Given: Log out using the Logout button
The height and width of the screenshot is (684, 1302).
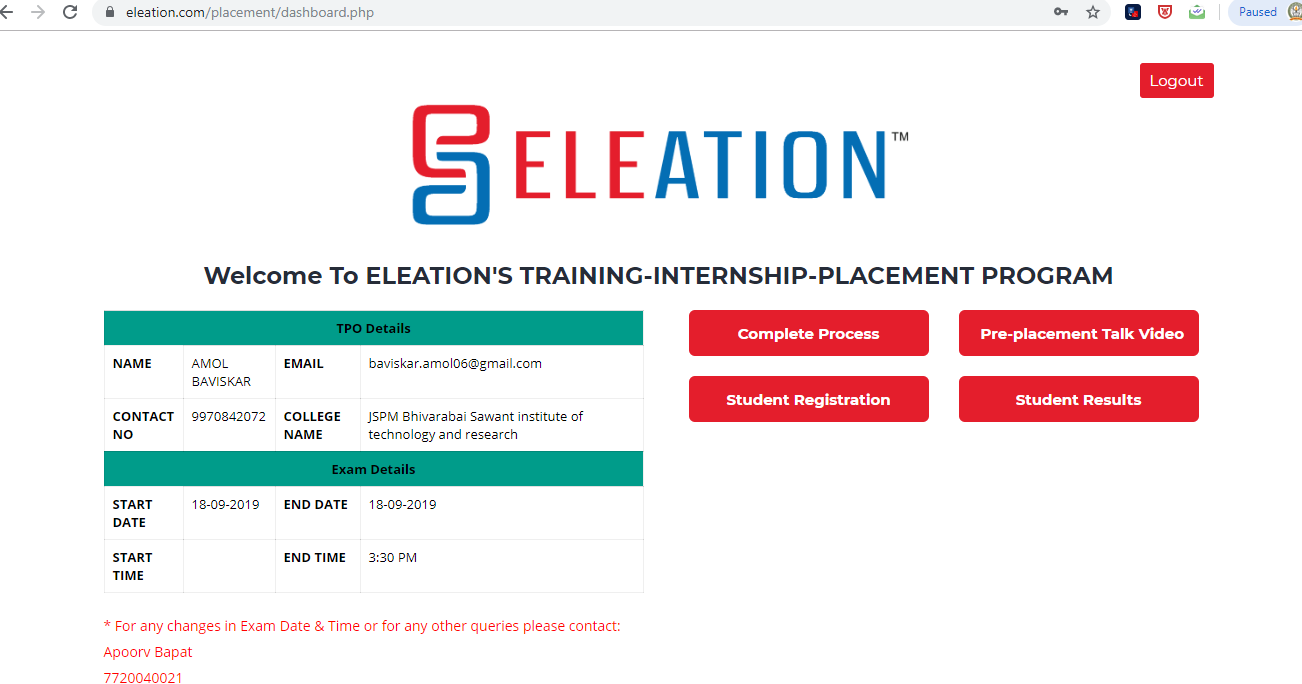Looking at the screenshot, I should tap(1176, 81).
